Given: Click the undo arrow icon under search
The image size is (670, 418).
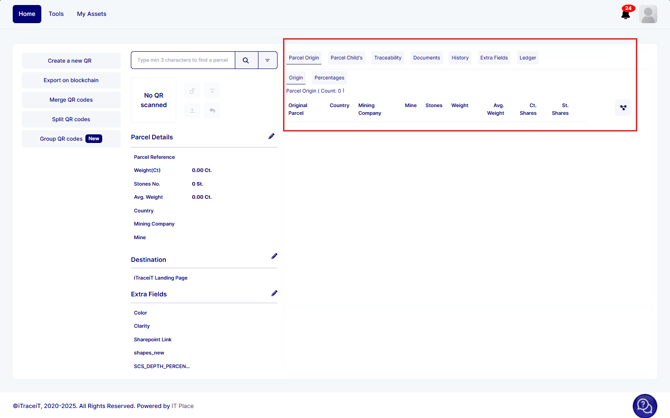Looking at the screenshot, I should pos(212,110).
